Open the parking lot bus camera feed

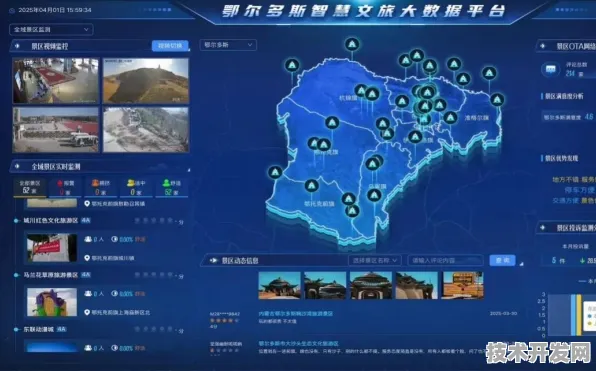pyautogui.click(x=56, y=130)
